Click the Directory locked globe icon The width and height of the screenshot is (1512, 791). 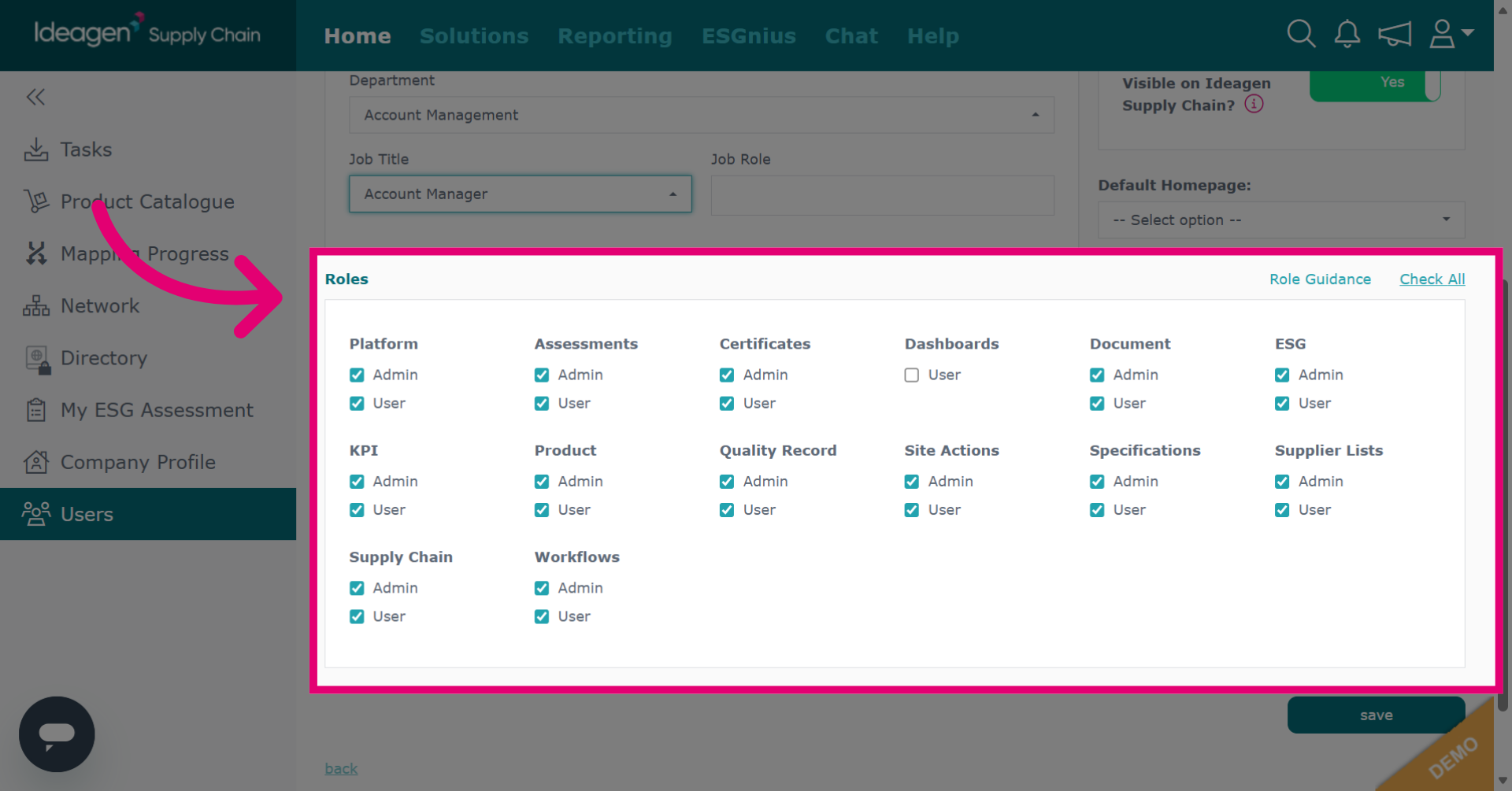click(38, 359)
